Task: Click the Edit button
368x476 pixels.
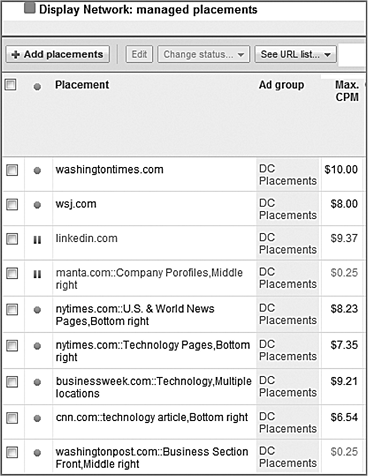Action: (x=139, y=54)
